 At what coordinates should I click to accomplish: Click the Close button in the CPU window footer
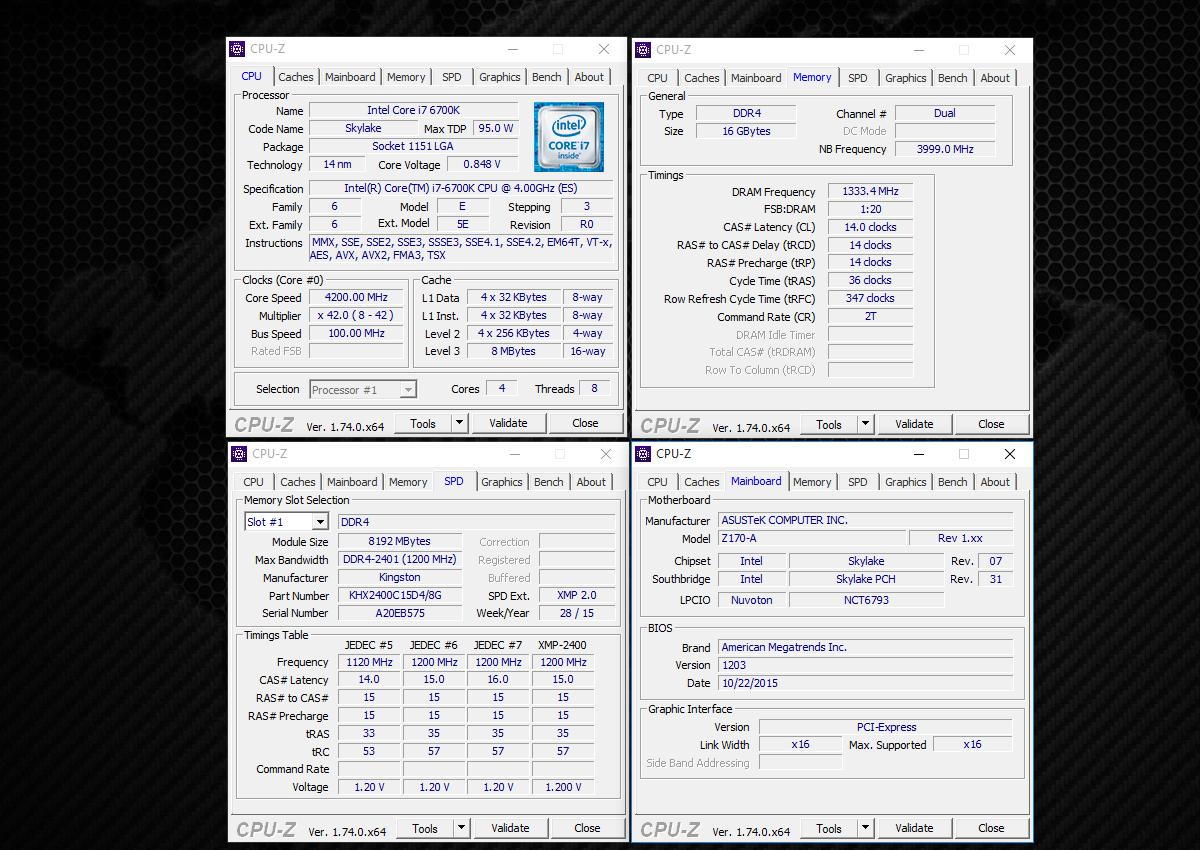click(x=585, y=423)
